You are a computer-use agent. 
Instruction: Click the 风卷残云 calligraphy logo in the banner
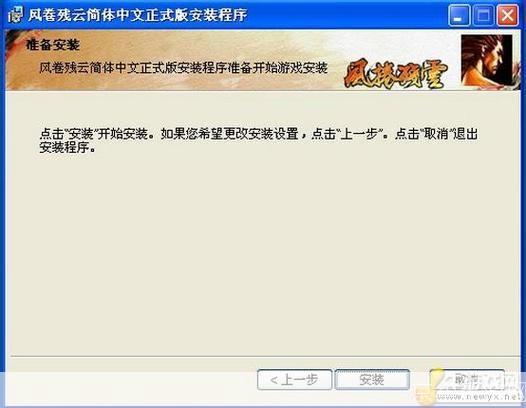[396, 74]
